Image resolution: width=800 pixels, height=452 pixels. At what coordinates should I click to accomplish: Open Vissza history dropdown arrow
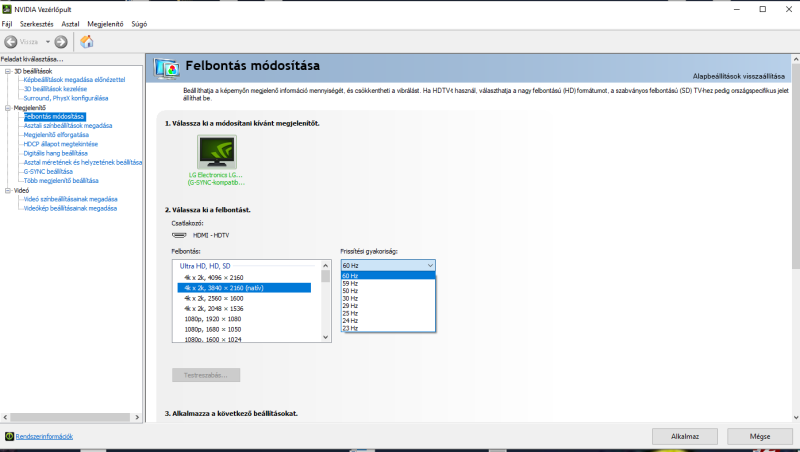[x=47, y=42]
